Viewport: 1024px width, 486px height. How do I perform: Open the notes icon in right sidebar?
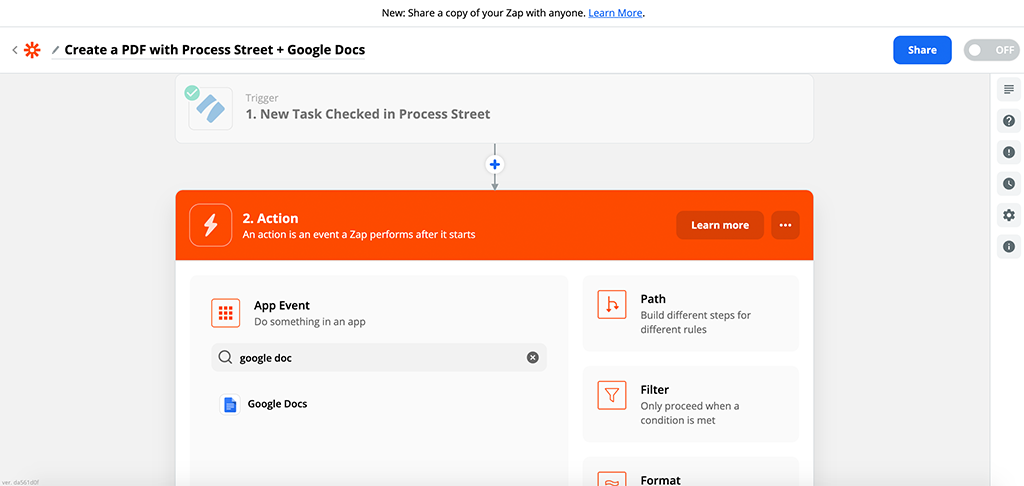tap(1008, 90)
